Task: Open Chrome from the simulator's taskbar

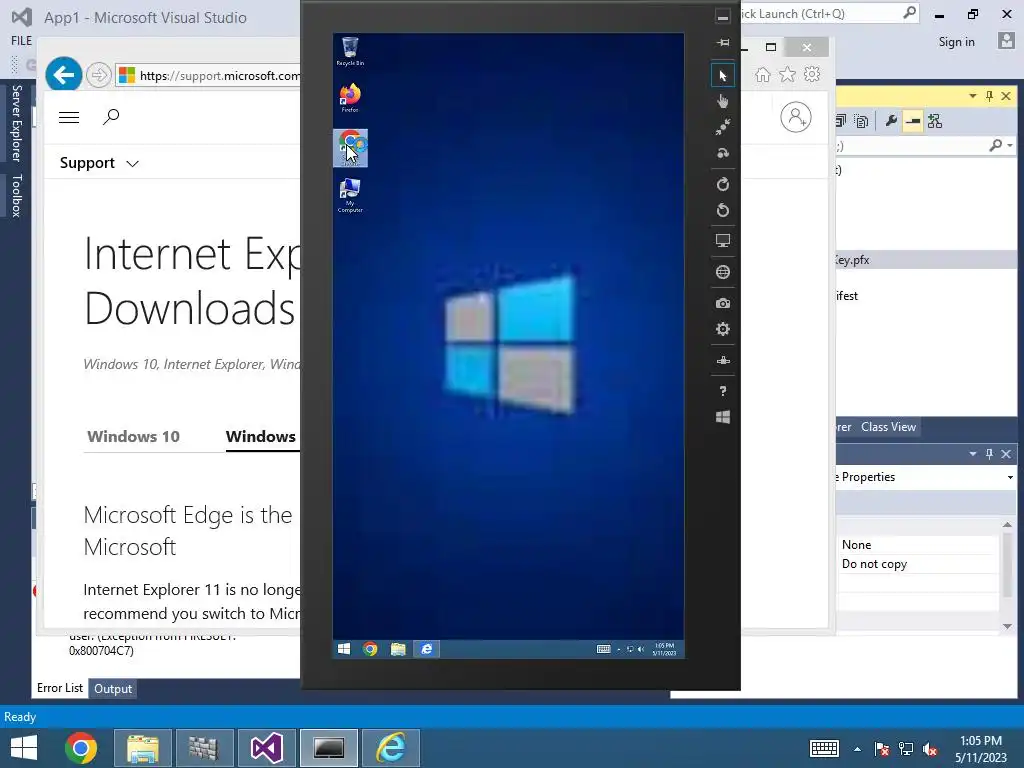Action: point(370,648)
